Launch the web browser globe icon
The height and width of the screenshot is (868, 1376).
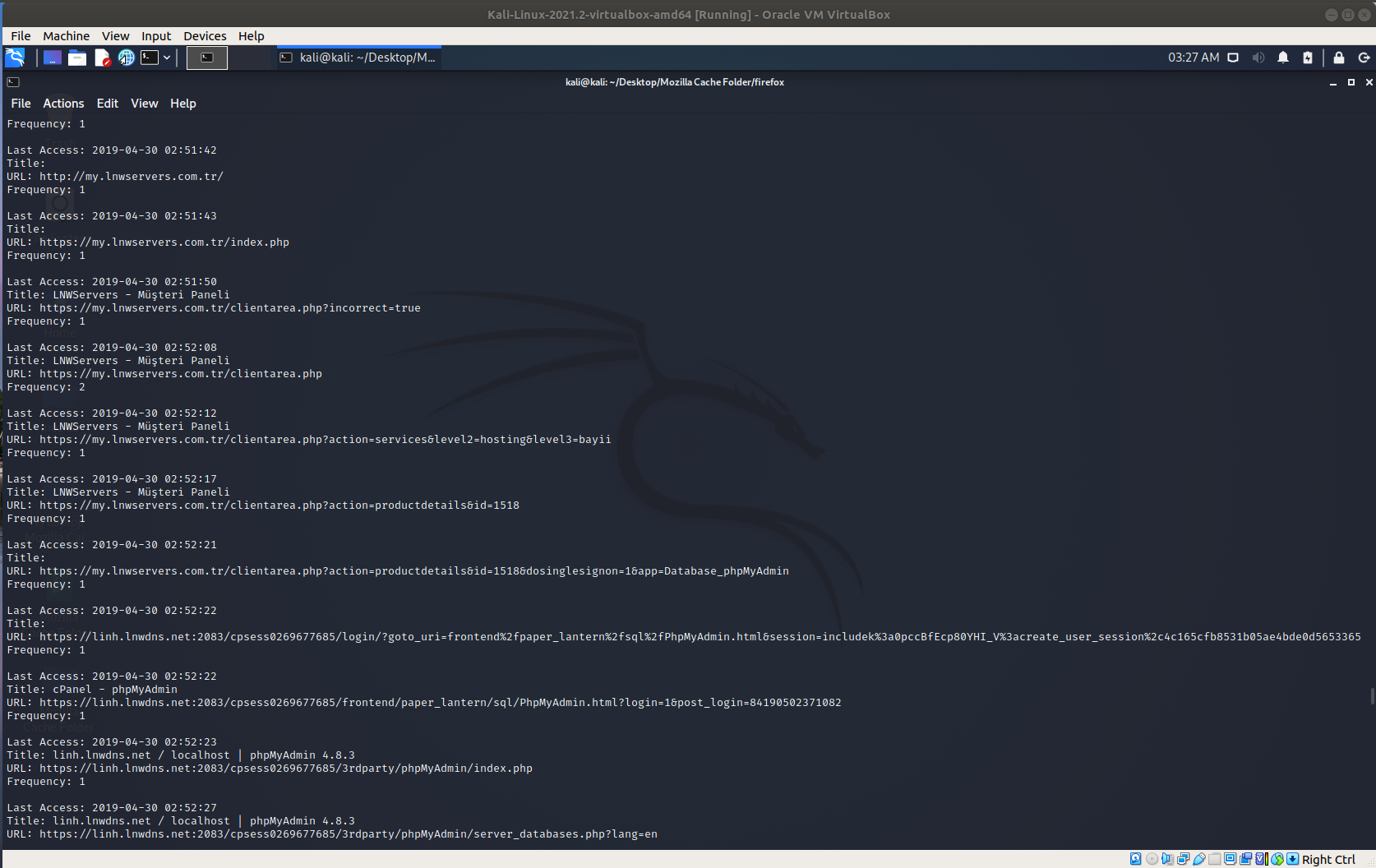pos(126,58)
